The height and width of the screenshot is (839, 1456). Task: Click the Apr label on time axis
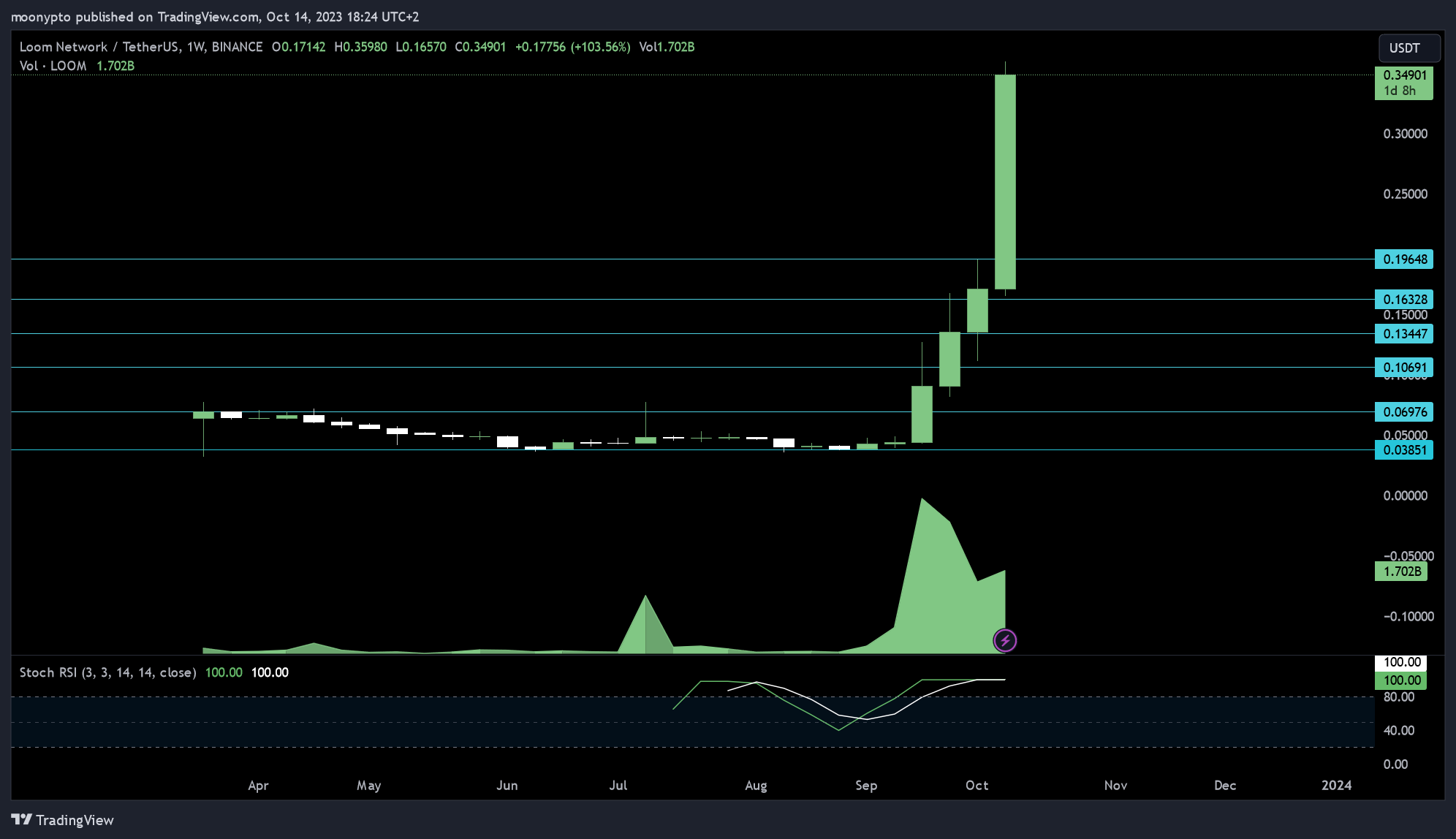coord(258,786)
